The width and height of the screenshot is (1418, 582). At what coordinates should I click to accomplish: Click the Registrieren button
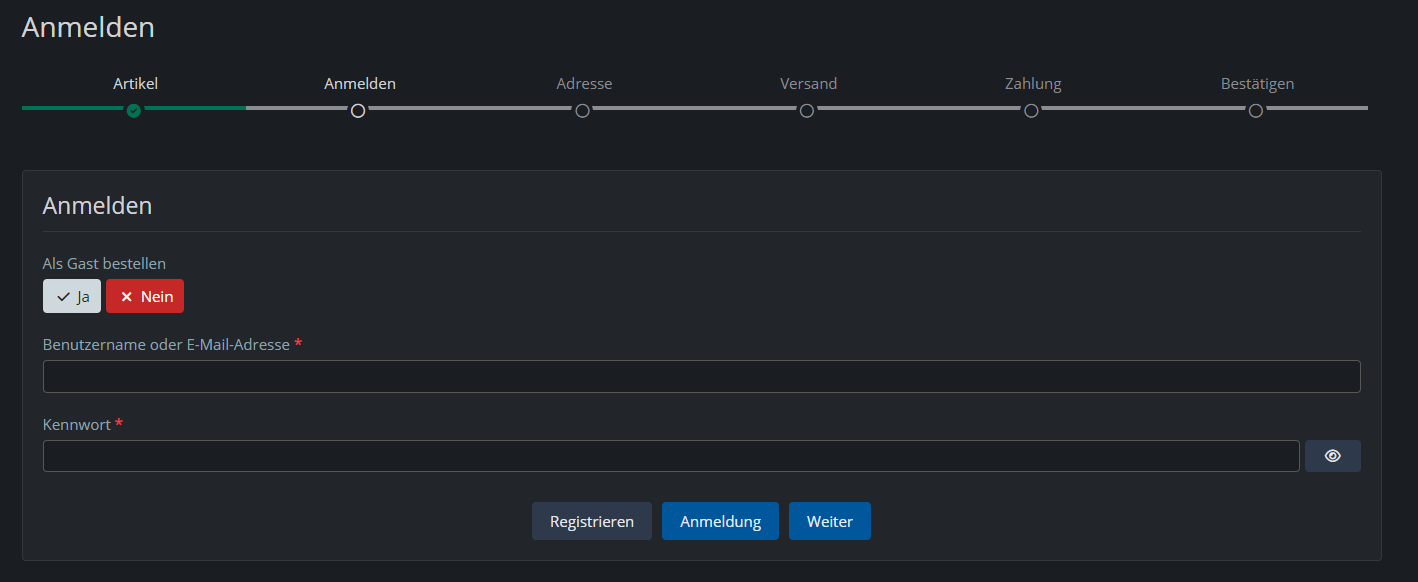[592, 522]
